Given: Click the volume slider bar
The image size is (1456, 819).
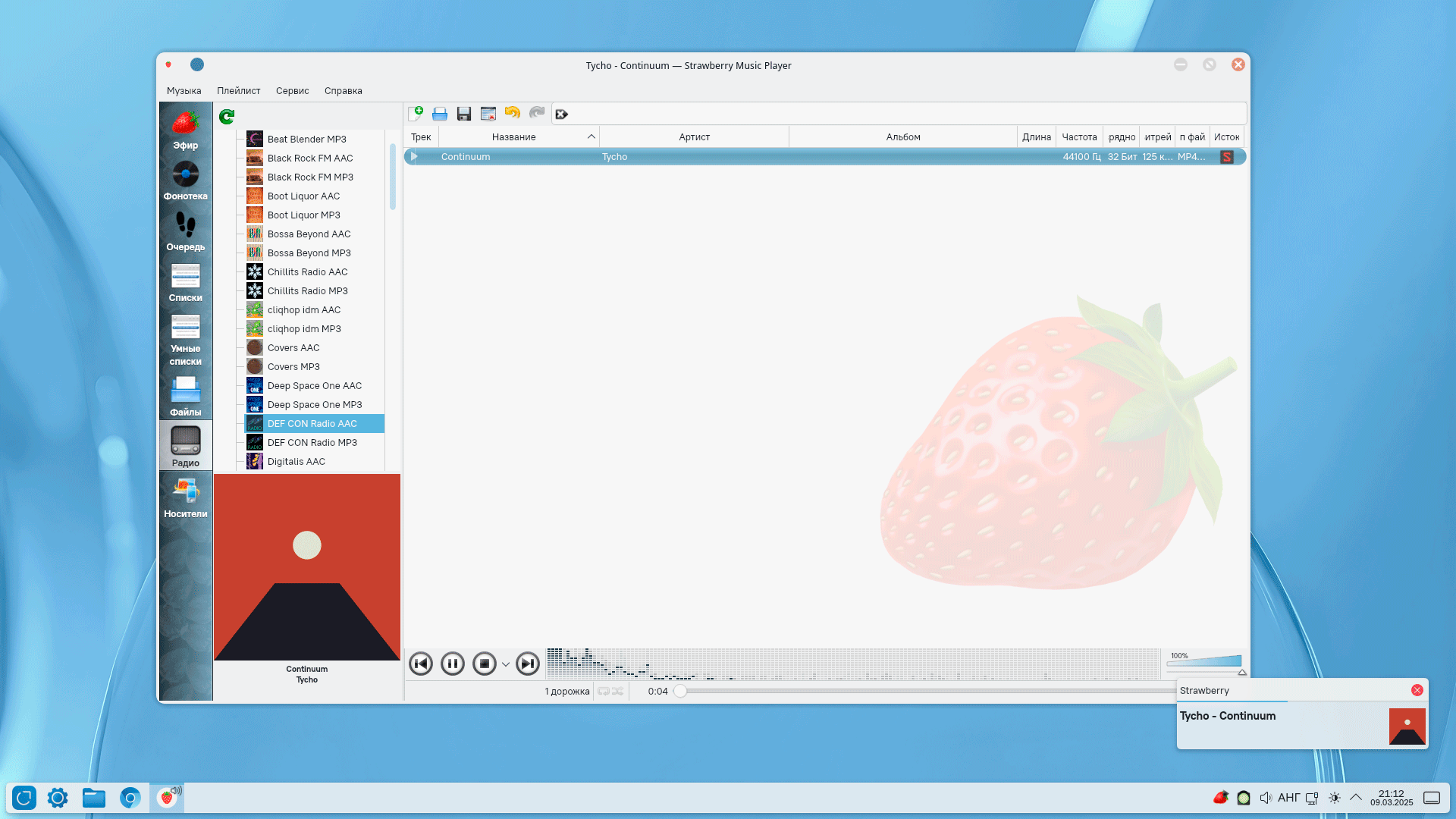Looking at the screenshot, I should [x=1204, y=662].
